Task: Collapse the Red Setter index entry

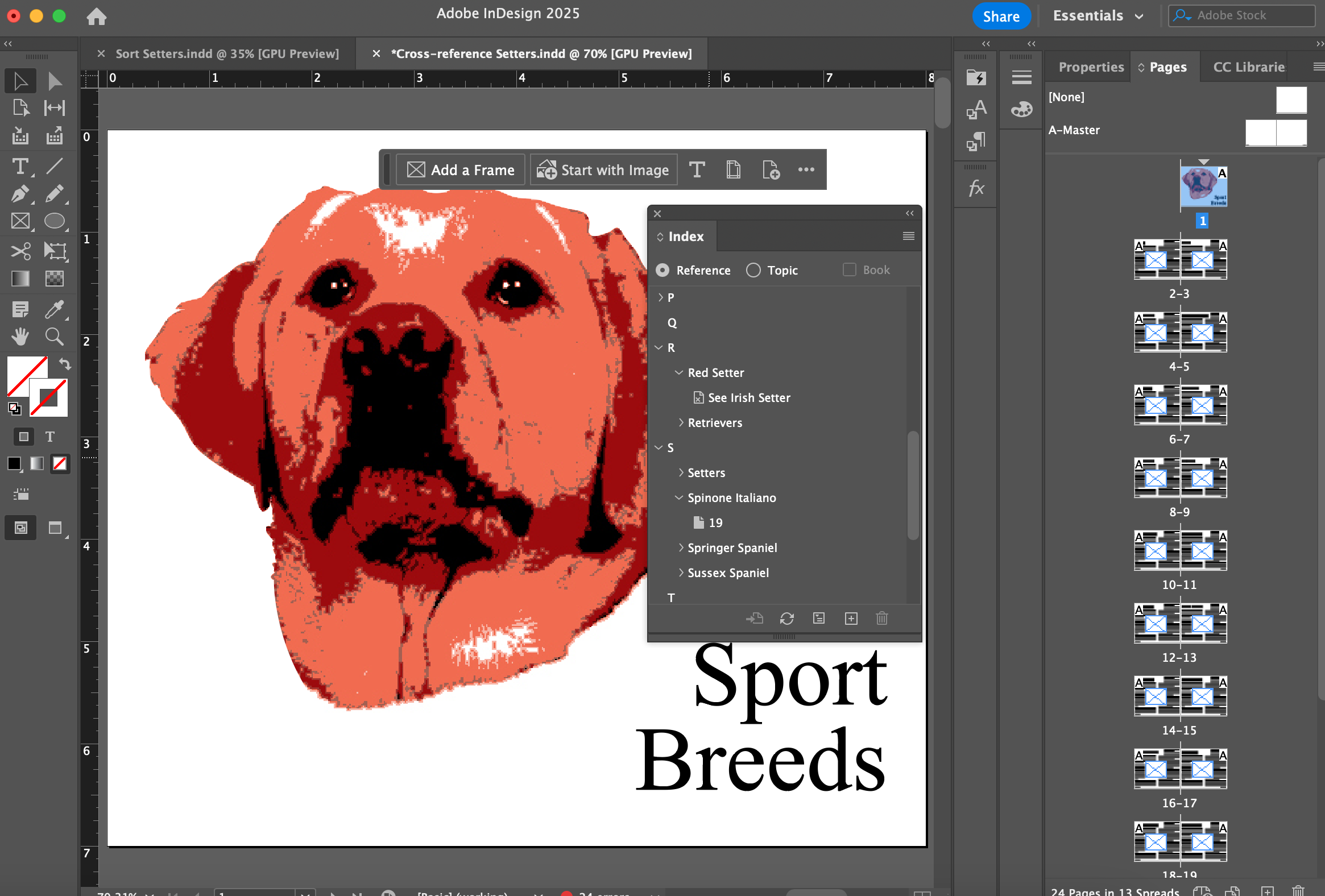Action: [x=679, y=372]
